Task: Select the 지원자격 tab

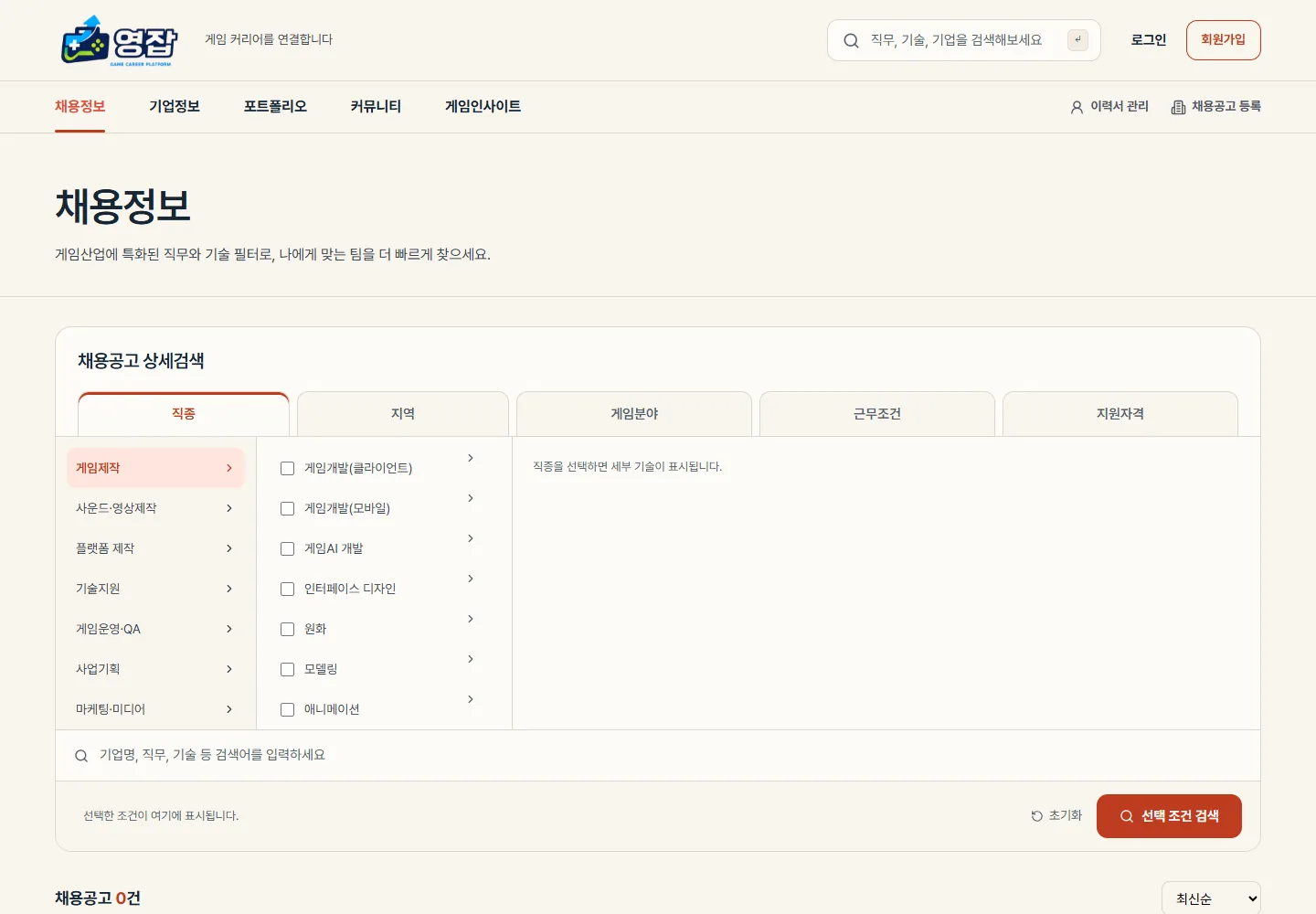Action: coord(1120,414)
